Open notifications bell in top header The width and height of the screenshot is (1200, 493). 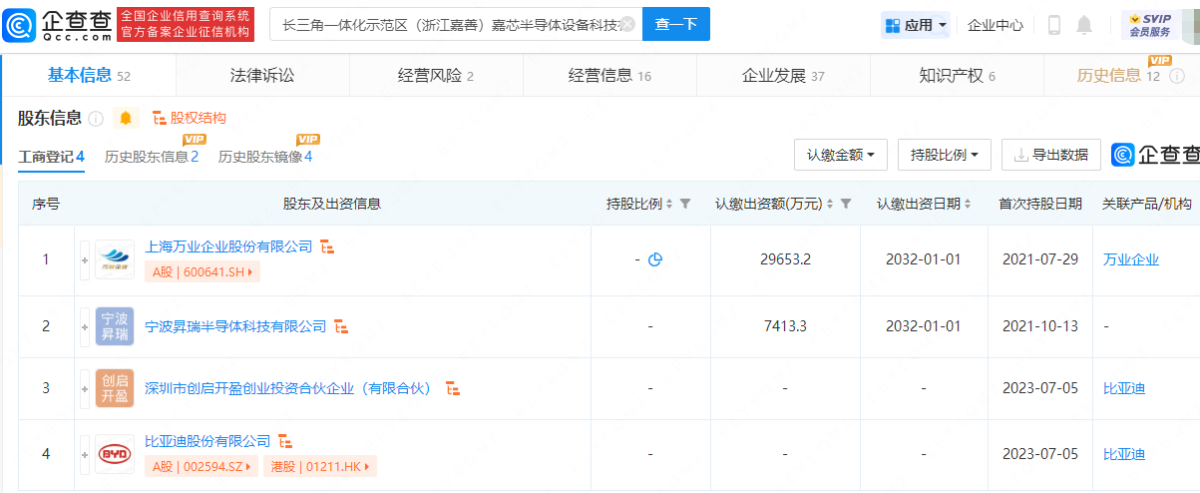click(1084, 25)
